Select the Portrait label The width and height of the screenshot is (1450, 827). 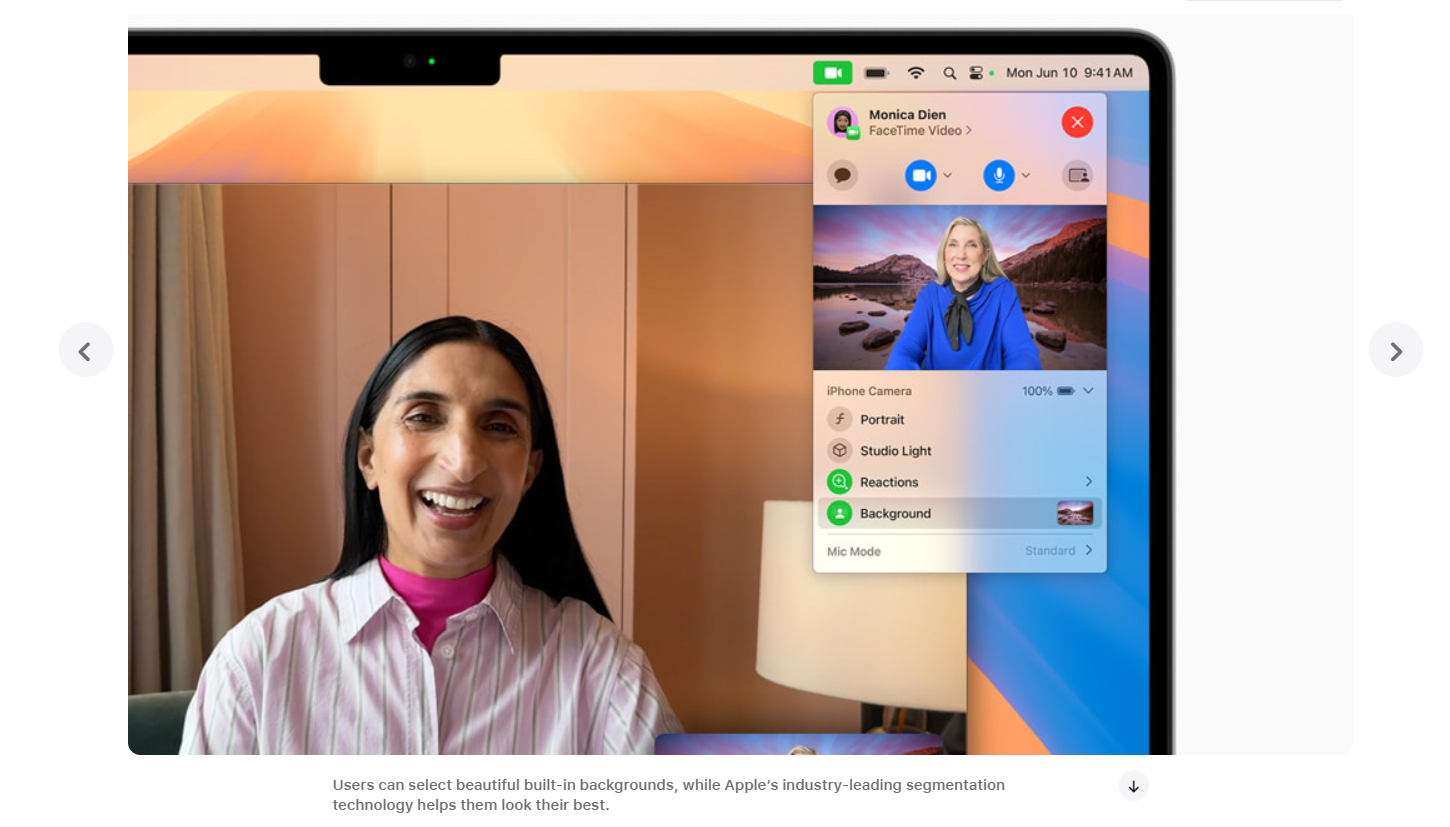pos(882,420)
